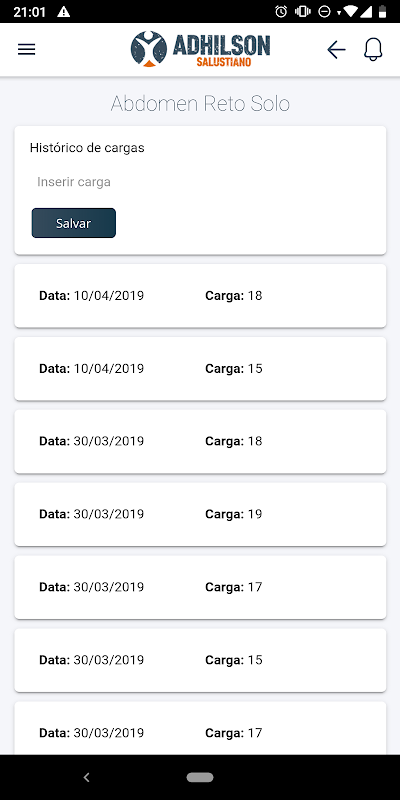This screenshot has width=400, height=800.
Task: Select the first 30/03/2019 entry, Carga 18
Action: tap(200, 441)
